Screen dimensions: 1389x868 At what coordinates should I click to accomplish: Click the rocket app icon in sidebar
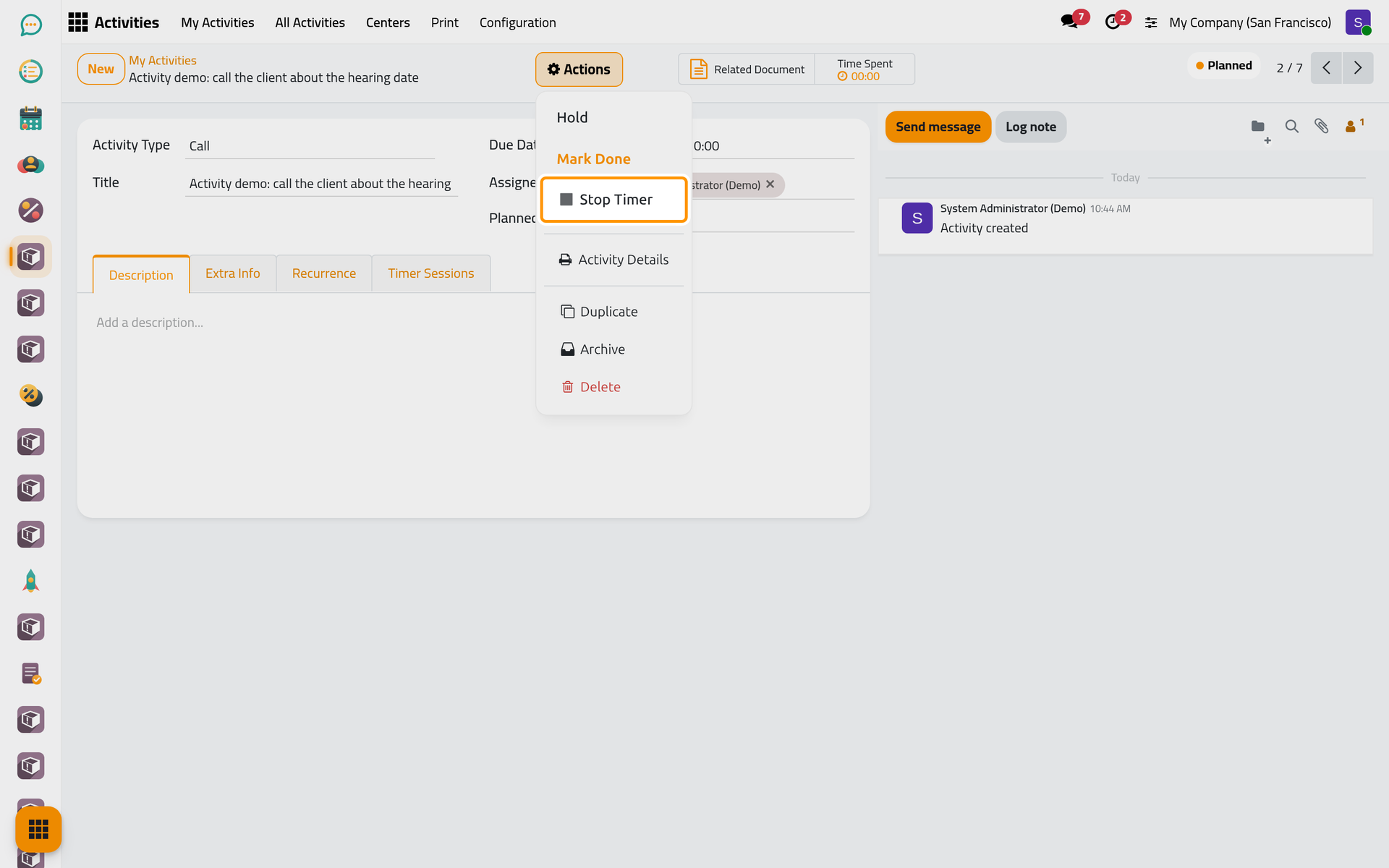[30, 581]
